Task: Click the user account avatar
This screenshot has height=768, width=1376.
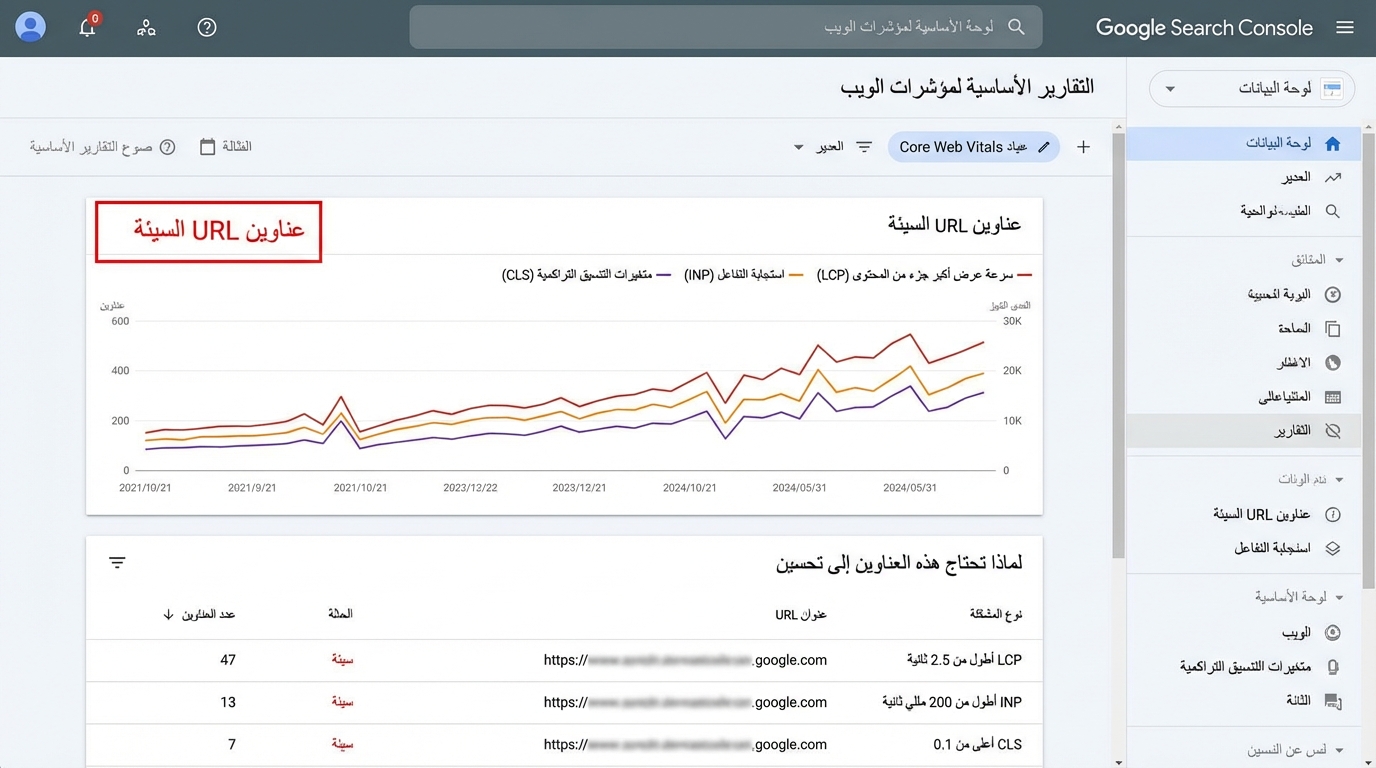Action: (x=31, y=27)
